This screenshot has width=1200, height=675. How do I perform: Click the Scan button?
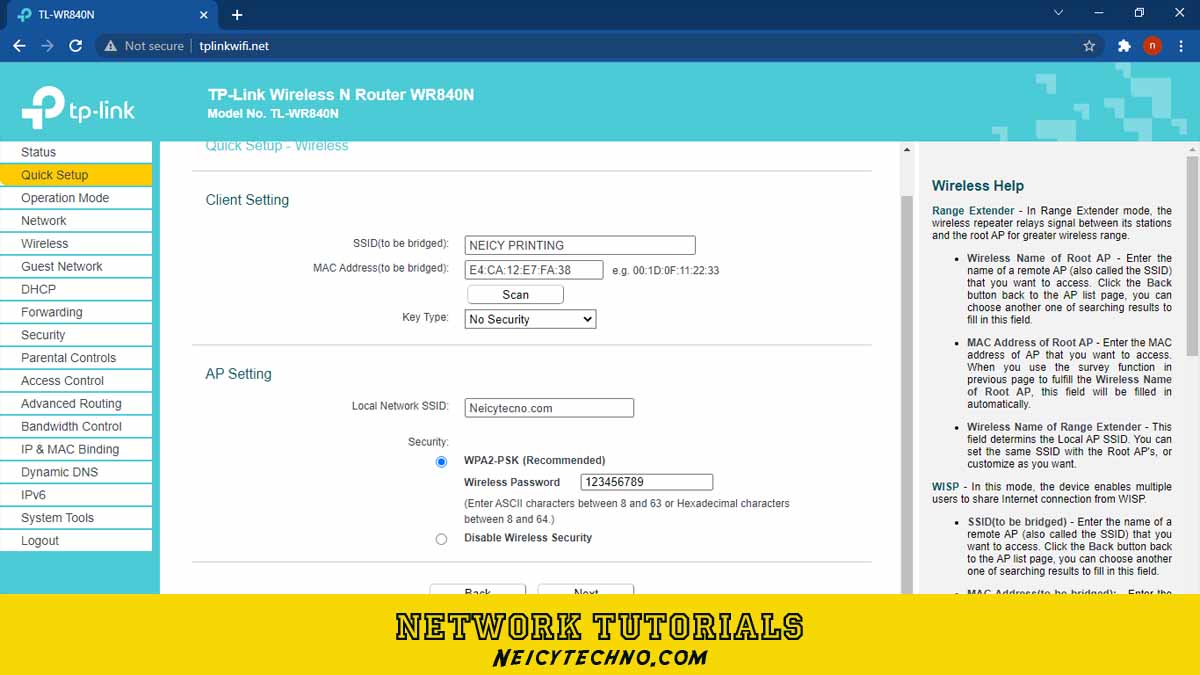515,294
